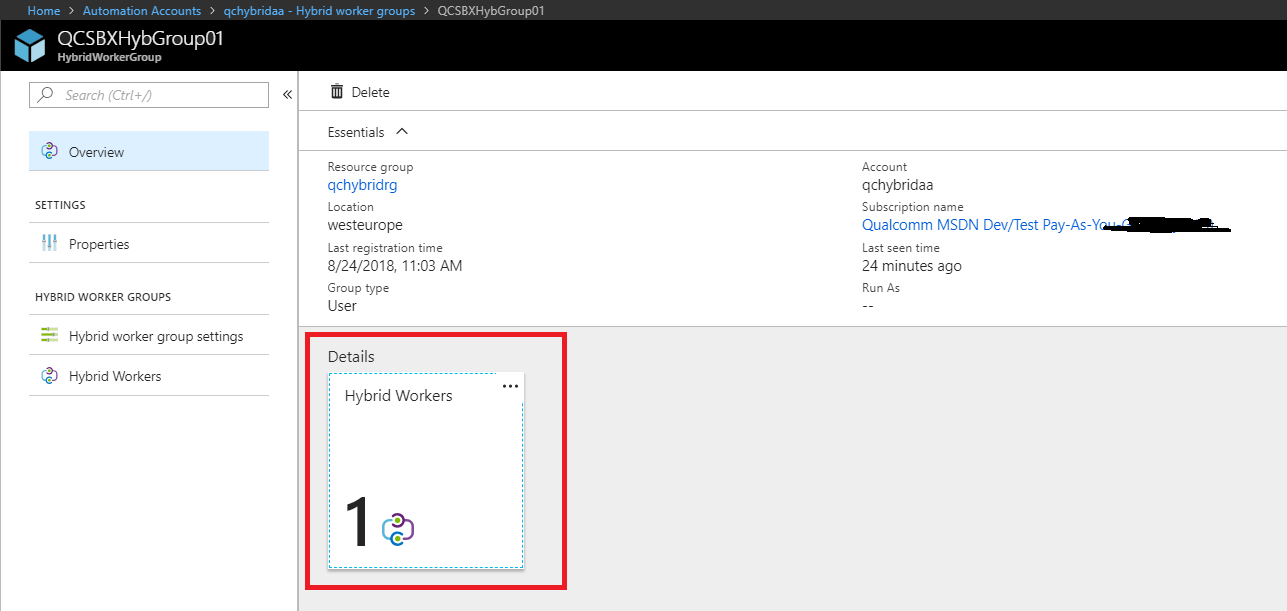Image resolution: width=1287 pixels, height=611 pixels.
Task: Open Home from the breadcrumb trail
Action: tap(43, 10)
